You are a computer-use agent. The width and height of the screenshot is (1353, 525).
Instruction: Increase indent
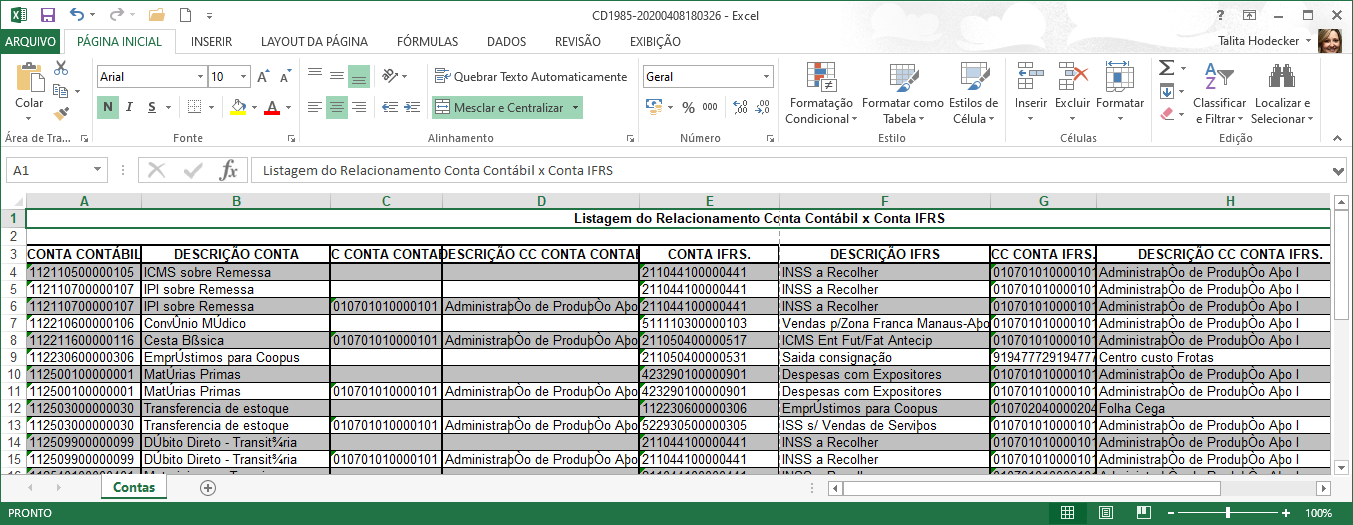click(x=412, y=107)
